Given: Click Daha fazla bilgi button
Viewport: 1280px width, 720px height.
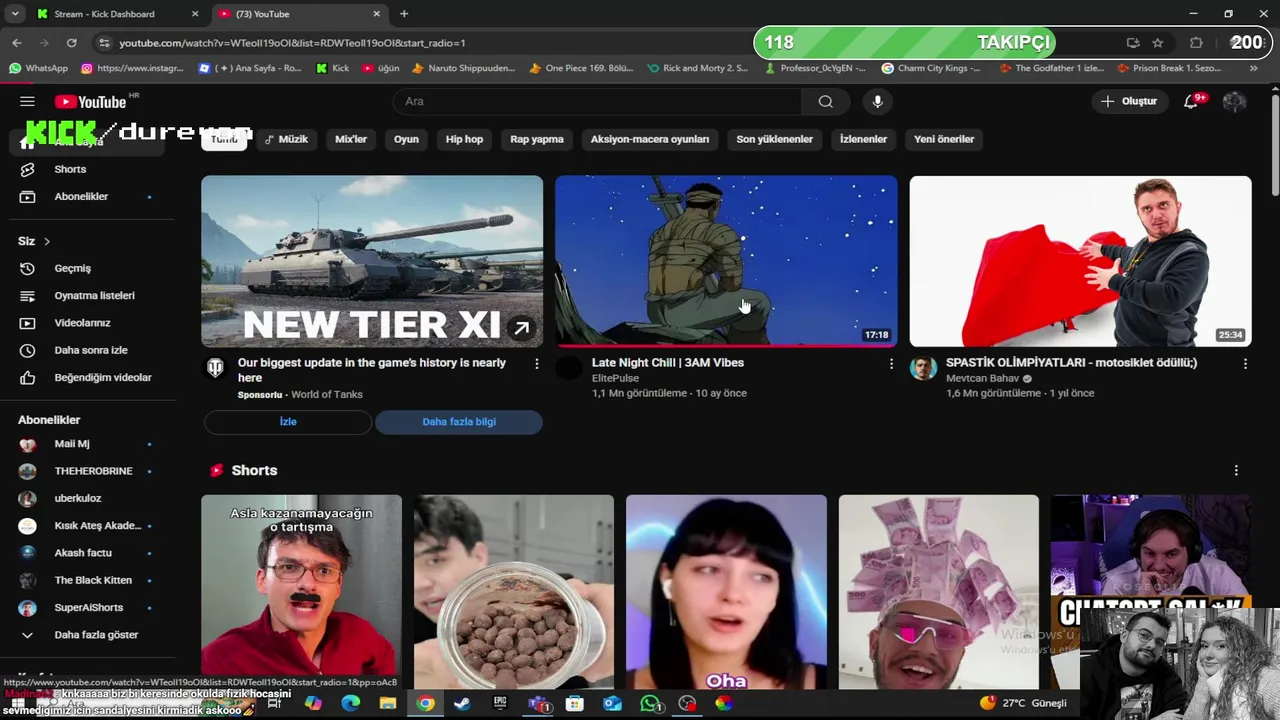Looking at the screenshot, I should tap(459, 422).
